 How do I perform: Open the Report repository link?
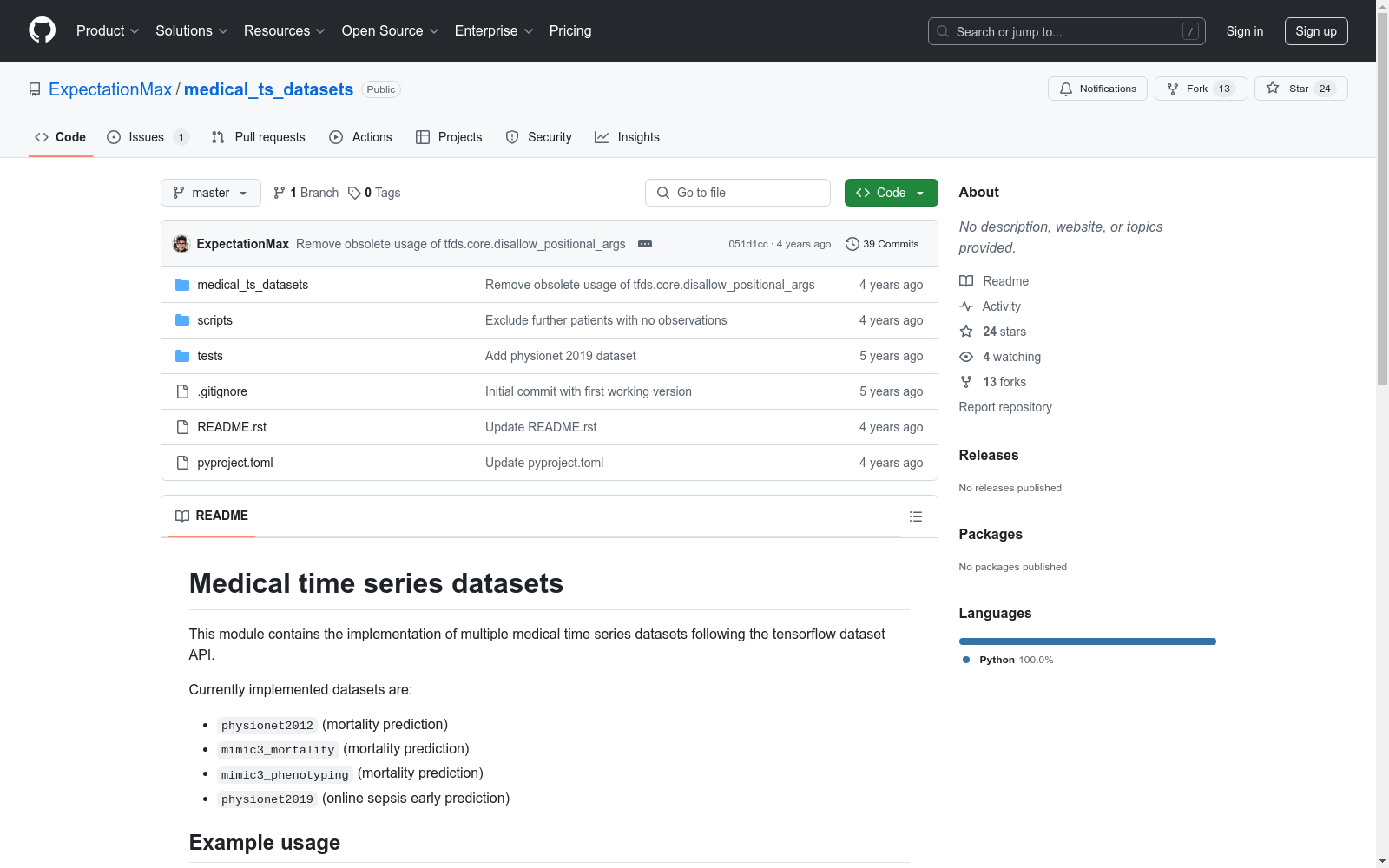click(x=1005, y=407)
